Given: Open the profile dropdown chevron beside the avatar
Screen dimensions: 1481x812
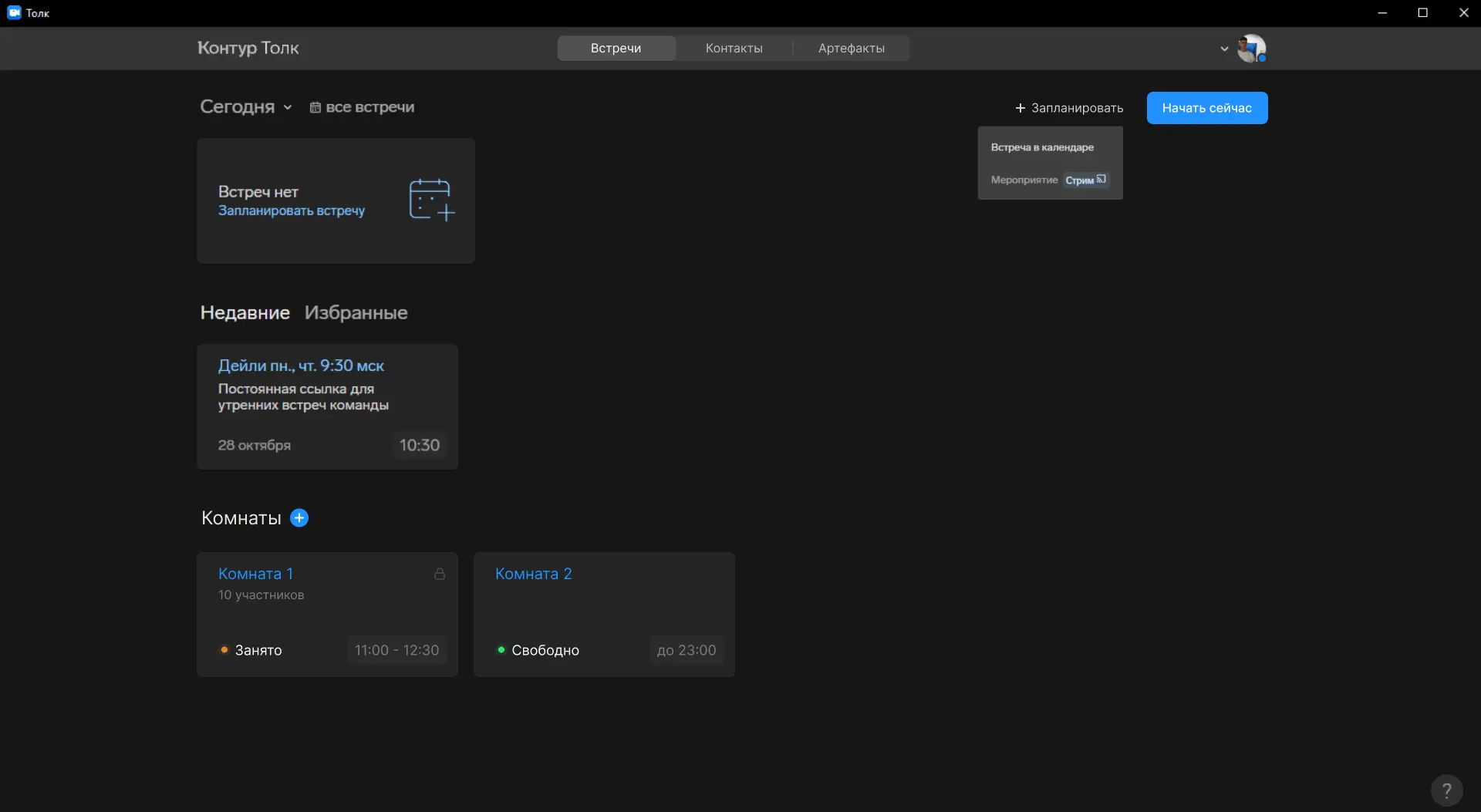Looking at the screenshot, I should click(x=1224, y=49).
